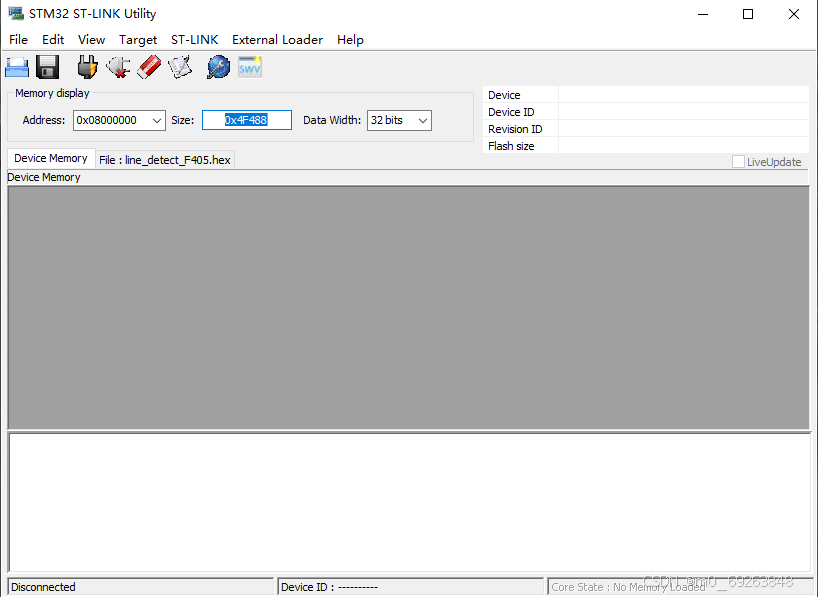Switch to the Device Memory tab
The height and width of the screenshot is (597, 818).
(51, 158)
